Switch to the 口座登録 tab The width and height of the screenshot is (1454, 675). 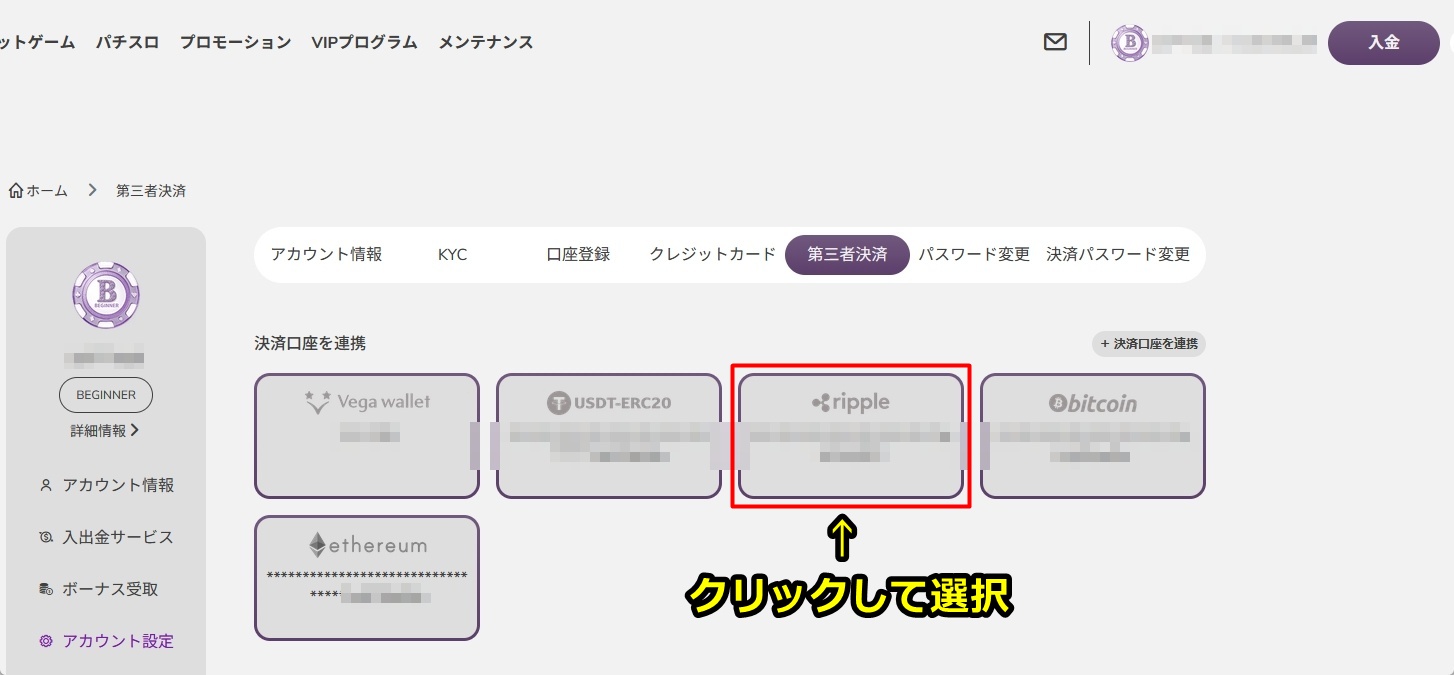click(578, 254)
